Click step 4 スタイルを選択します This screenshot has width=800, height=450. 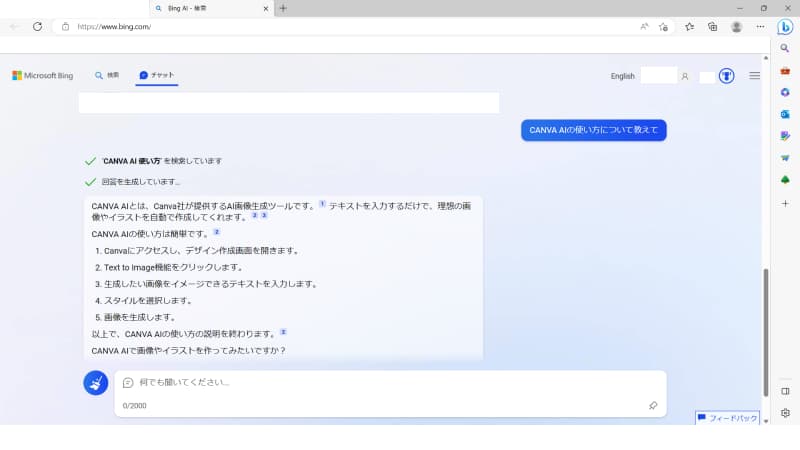pyautogui.click(x=149, y=301)
